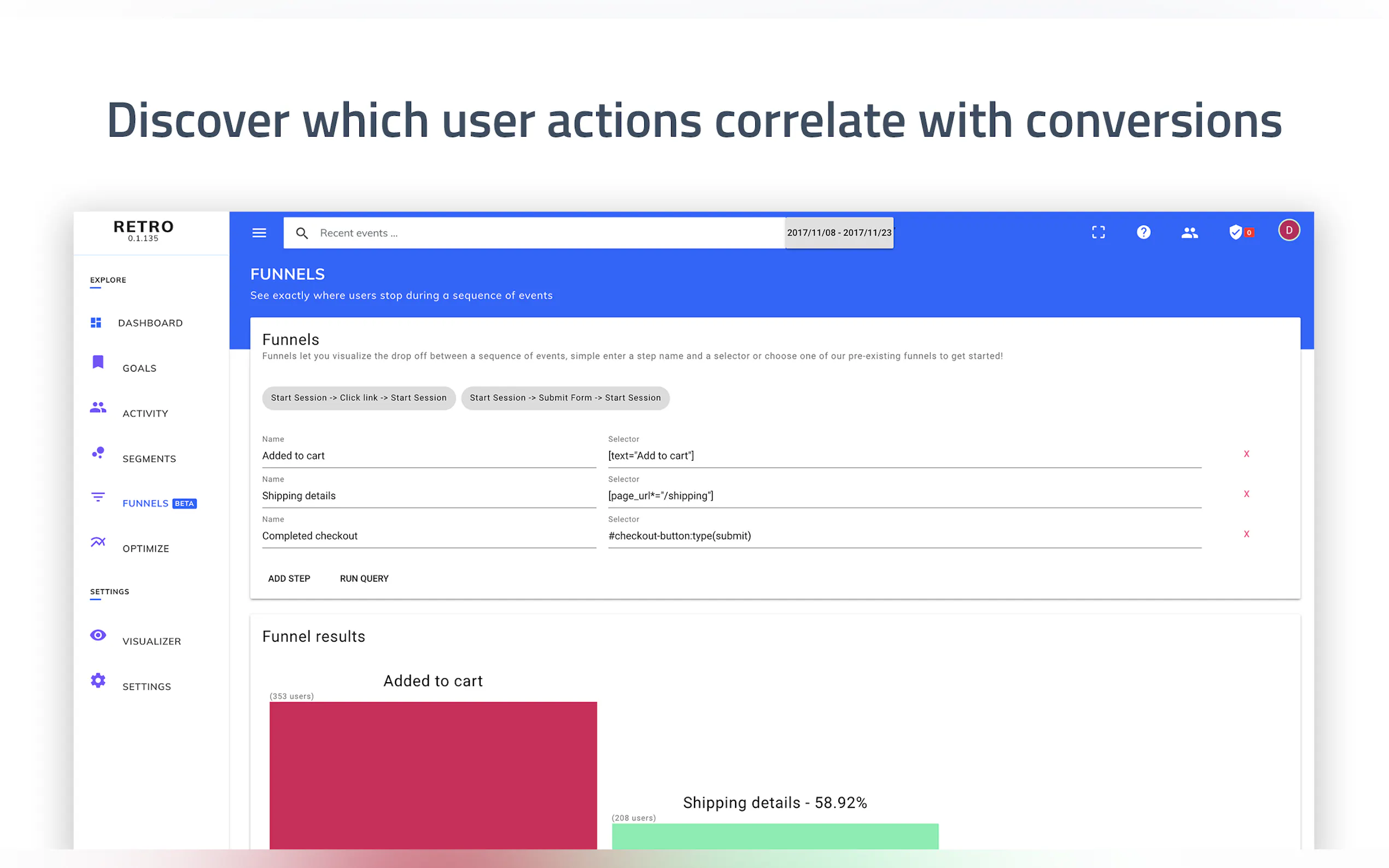Image resolution: width=1389 pixels, height=868 pixels.
Task: Toggle the hamburger menu icon
Action: pyautogui.click(x=259, y=232)
